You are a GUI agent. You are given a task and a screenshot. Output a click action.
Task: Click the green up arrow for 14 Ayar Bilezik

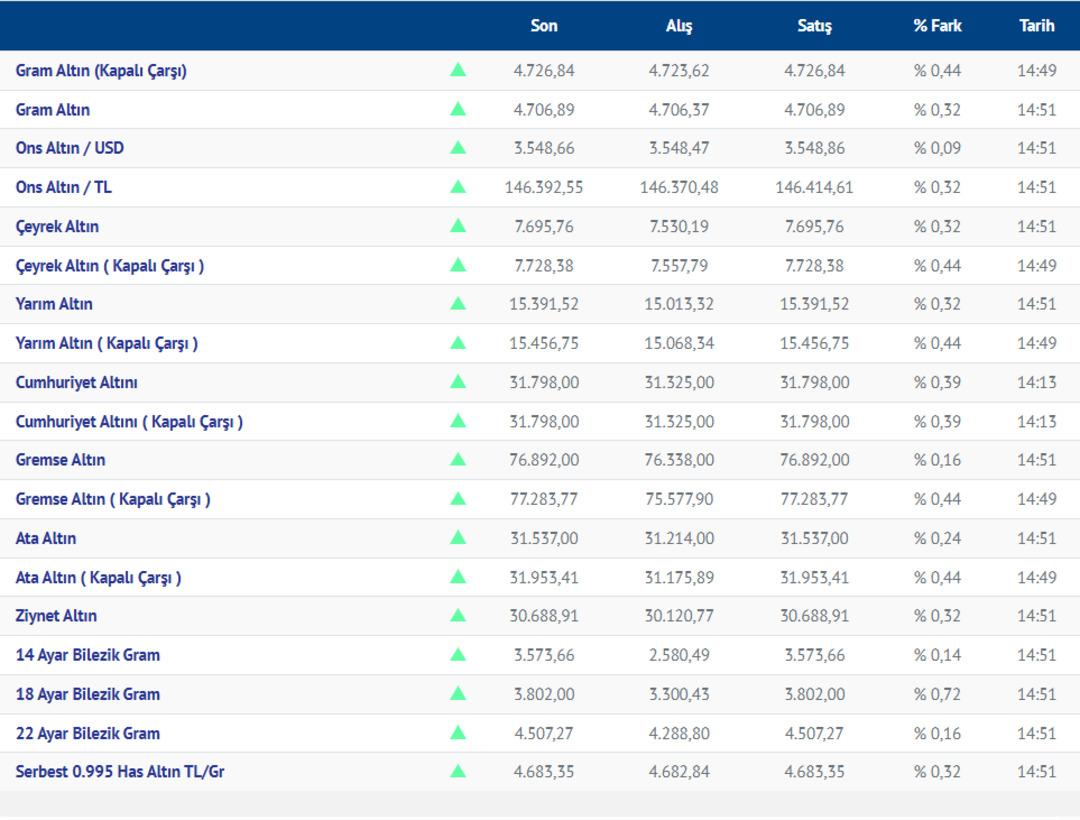(x=458, y=655)
